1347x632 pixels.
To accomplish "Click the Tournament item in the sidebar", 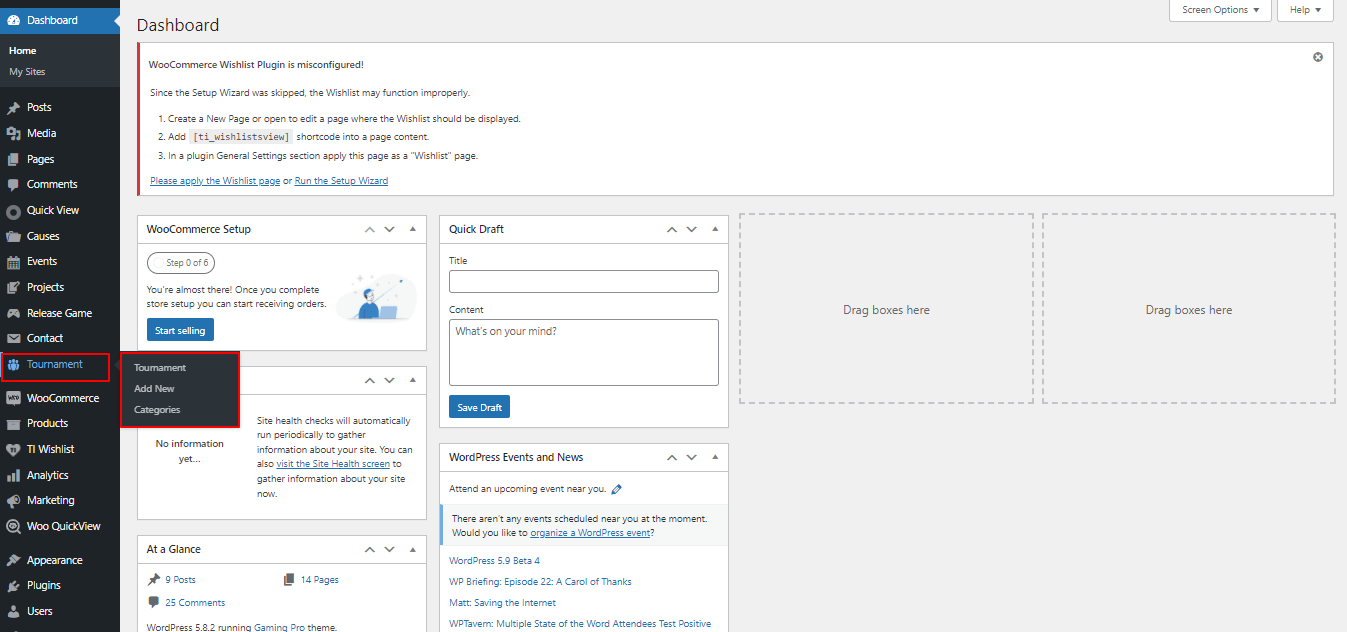I will [56, 364].
